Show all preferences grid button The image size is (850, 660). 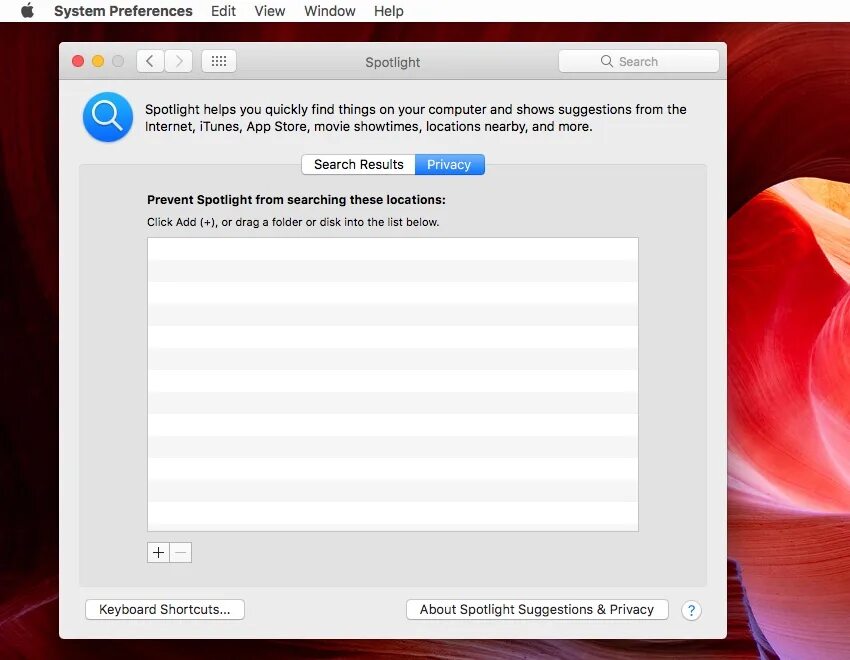click(x=219, y=61)
